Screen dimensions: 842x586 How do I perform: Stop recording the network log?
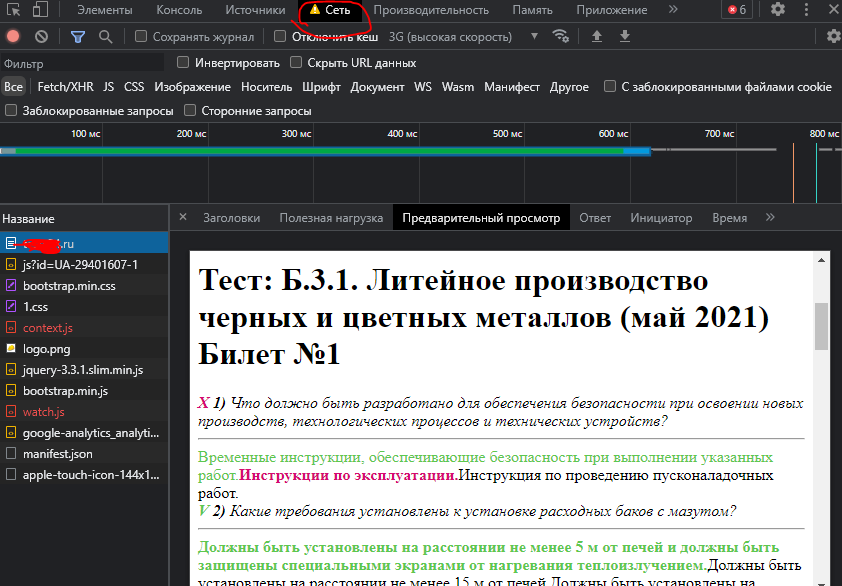[12, 36]
